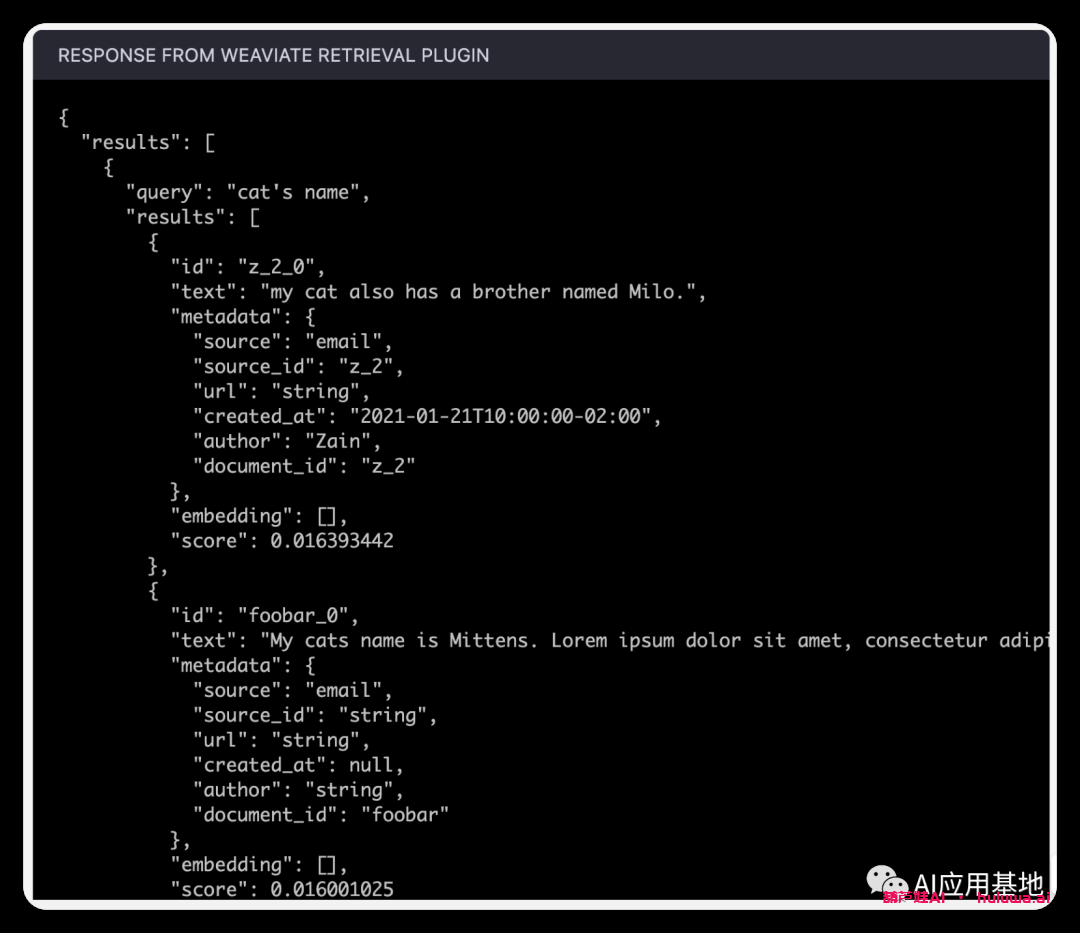Click the "RESPONSE FROM WEAVIATE RETRIEVAL PLUGIN" header
The width and height of the screenshot is (1080, 933).
coord(273,55)
